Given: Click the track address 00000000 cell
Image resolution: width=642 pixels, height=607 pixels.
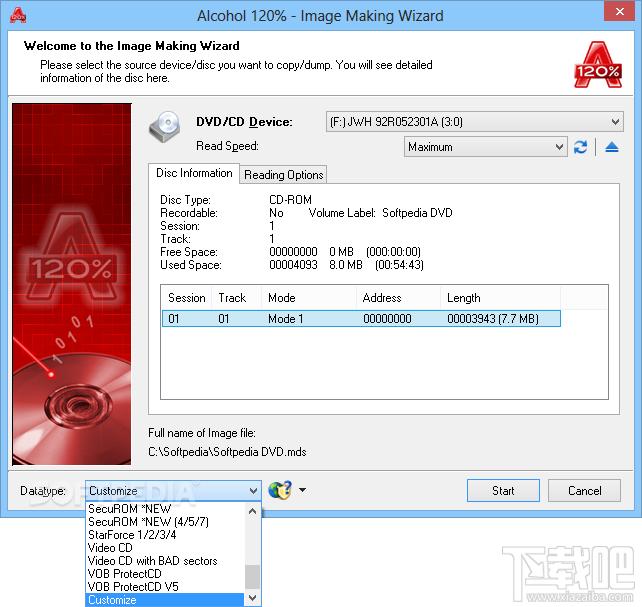Looking at the screenshot, I should coord(387,318).
